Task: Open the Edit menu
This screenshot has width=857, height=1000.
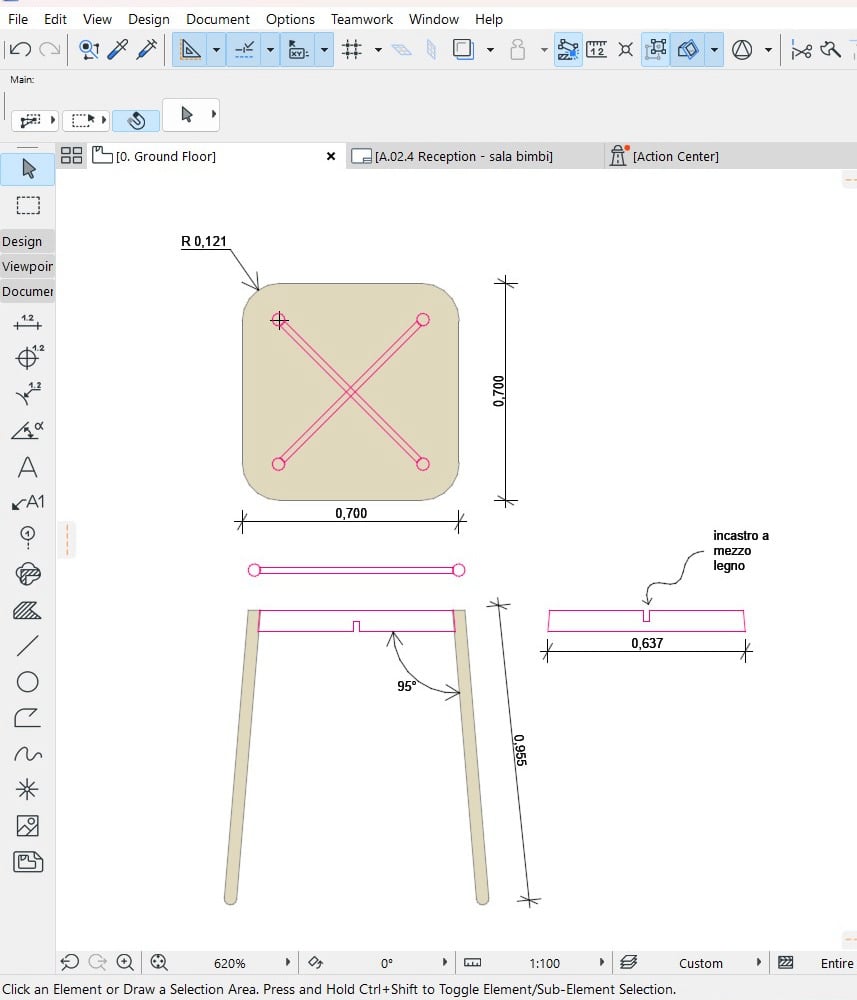Action: point(55,19)
